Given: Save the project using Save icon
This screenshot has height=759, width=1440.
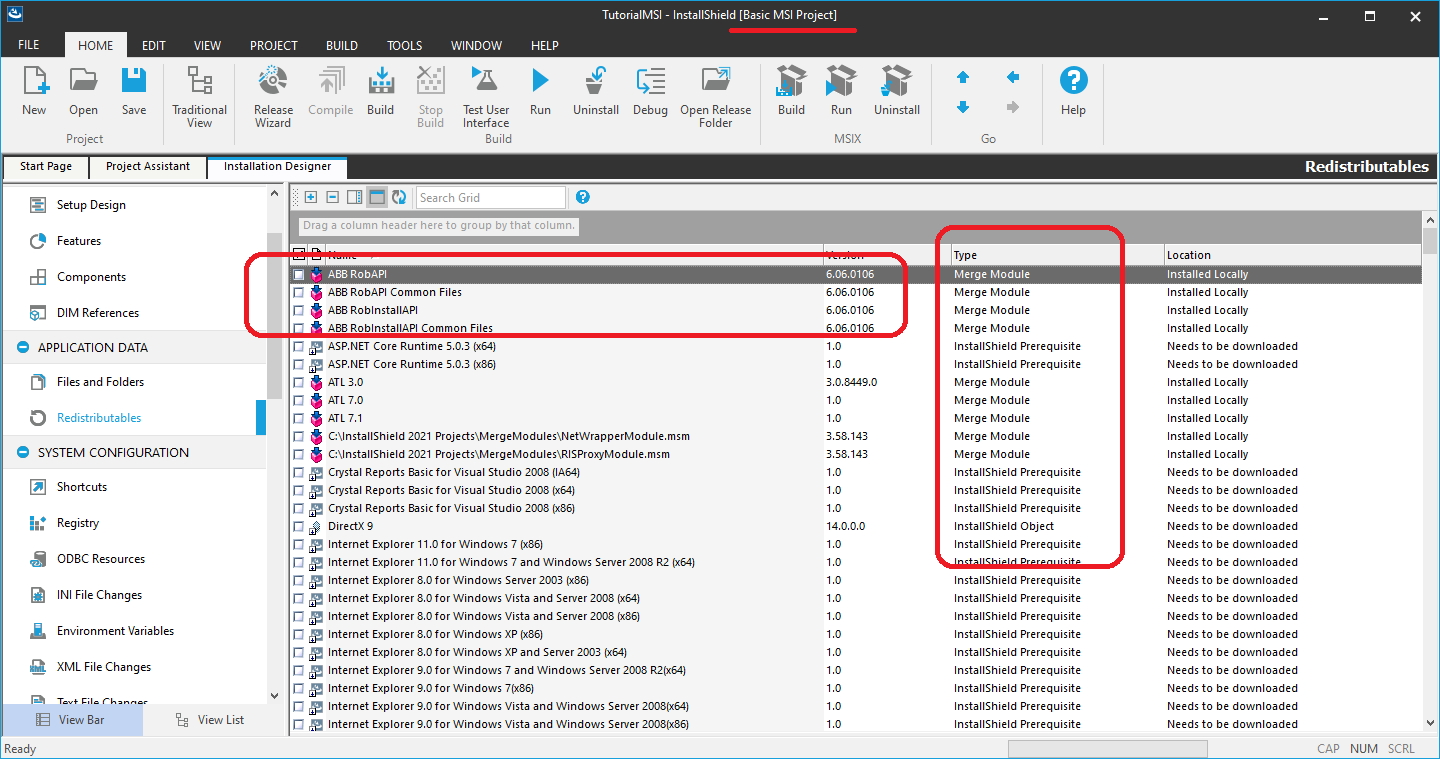Looking at the screenshot, I should click(x=134, y=92).
